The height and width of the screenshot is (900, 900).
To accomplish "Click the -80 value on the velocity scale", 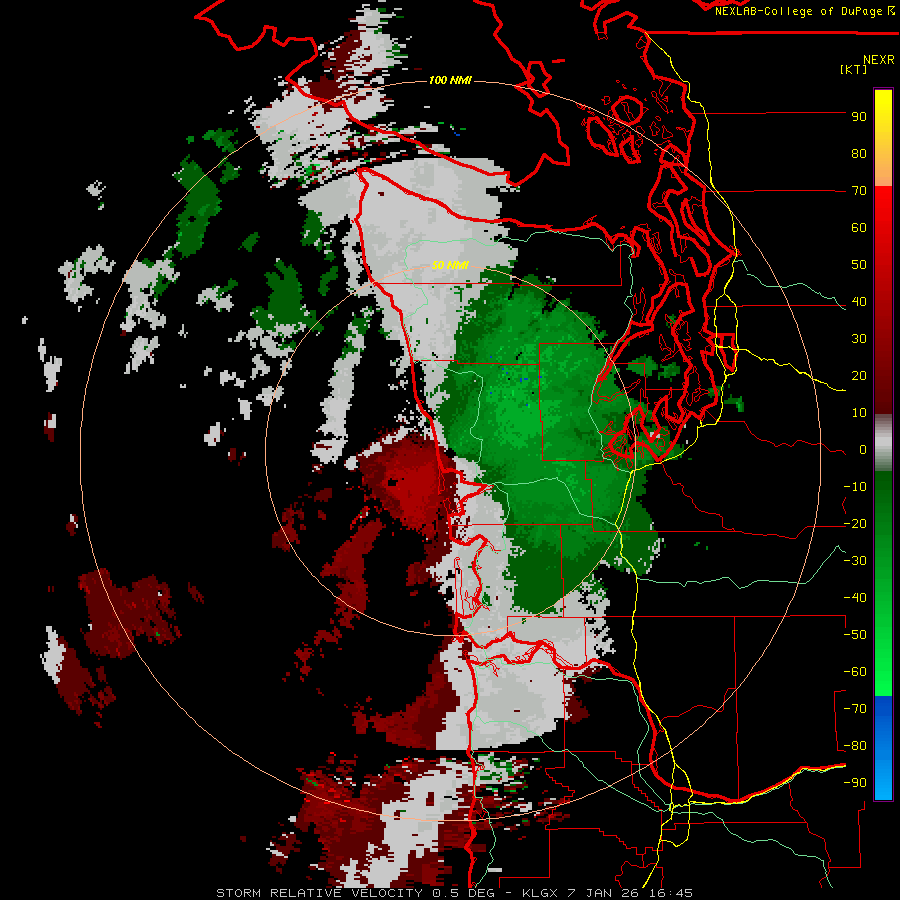I will (x=855, y=746).
